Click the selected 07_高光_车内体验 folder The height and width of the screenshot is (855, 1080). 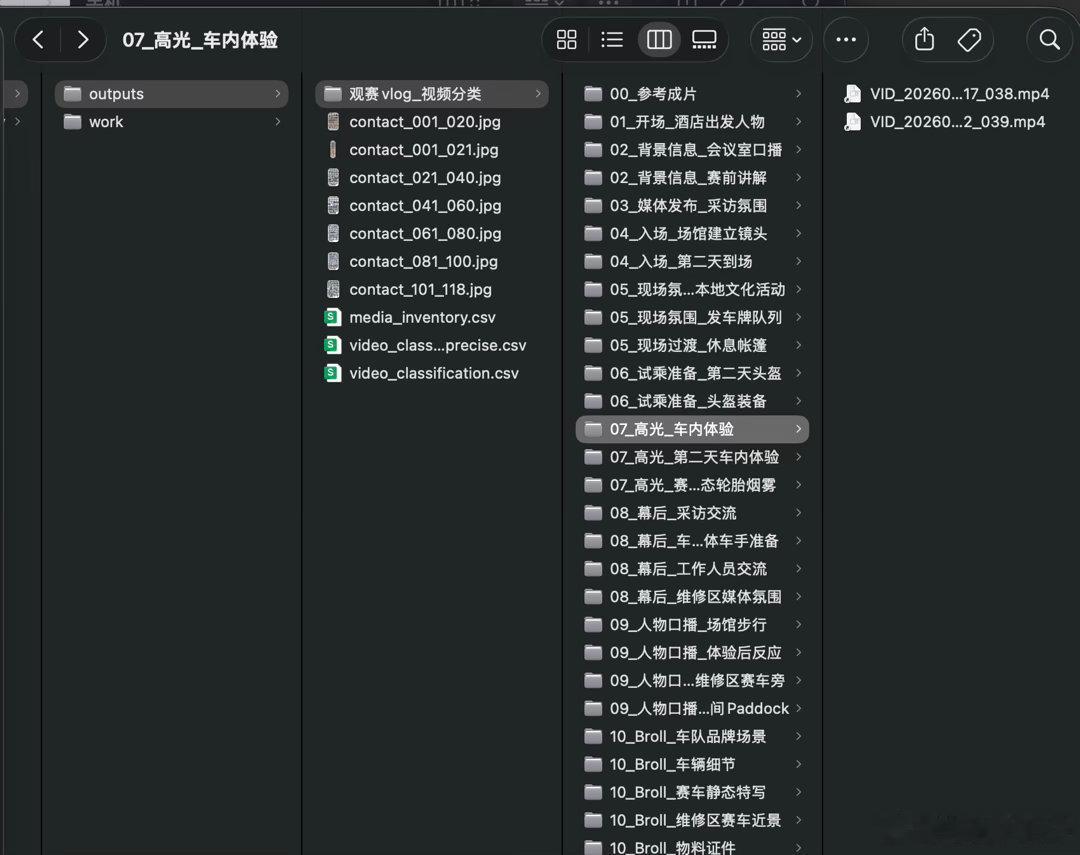pos(692,429)
